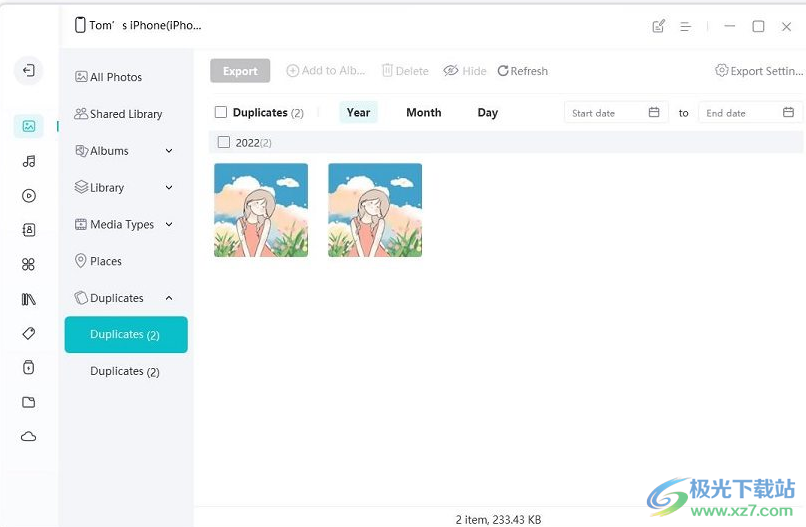Open the hamburger menu icon in title bar
The width and height of the screenshot is (806, 527).
coord(685,26)
